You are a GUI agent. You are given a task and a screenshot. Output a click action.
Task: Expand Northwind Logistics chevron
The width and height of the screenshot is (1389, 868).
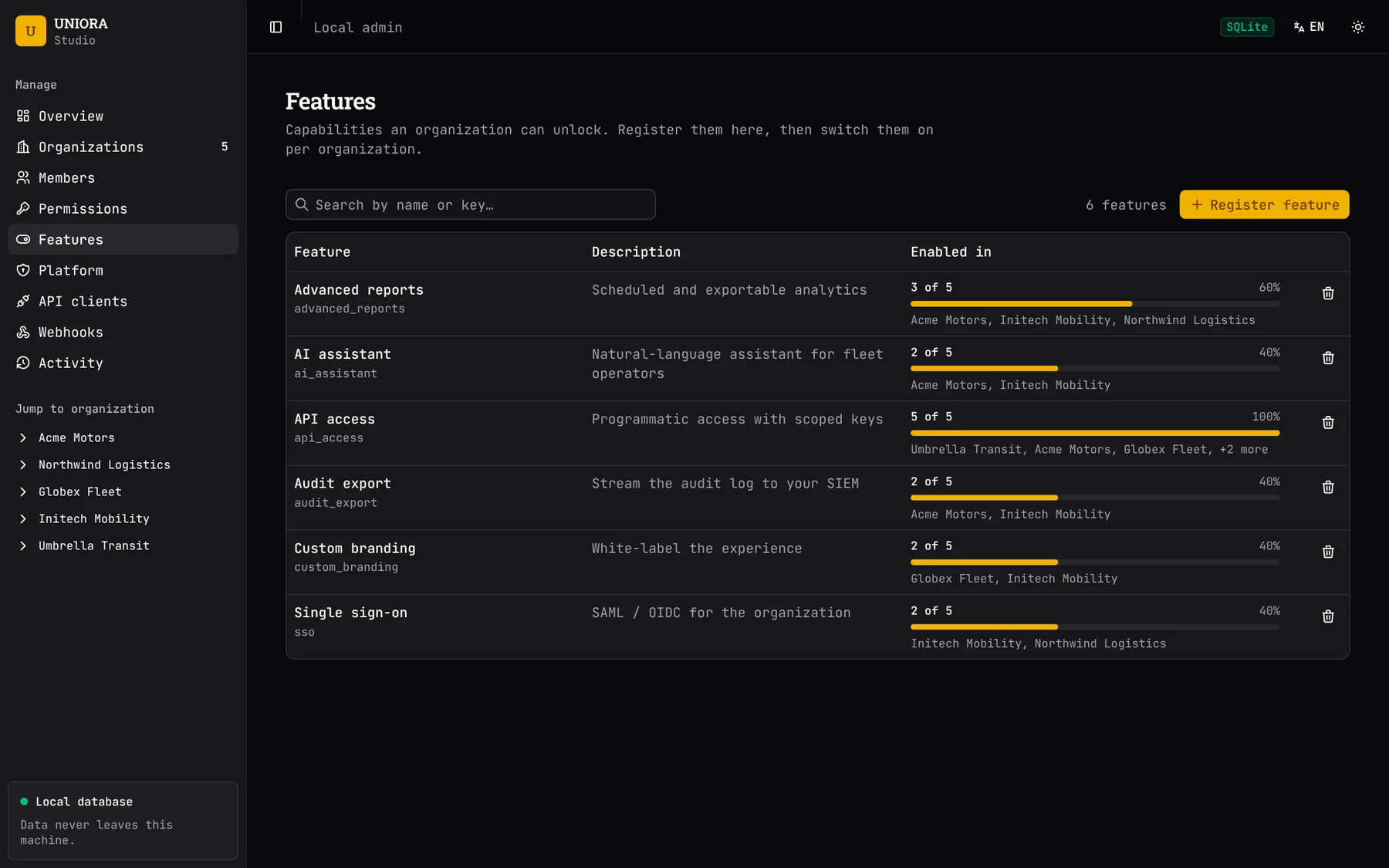pos(23,464)
